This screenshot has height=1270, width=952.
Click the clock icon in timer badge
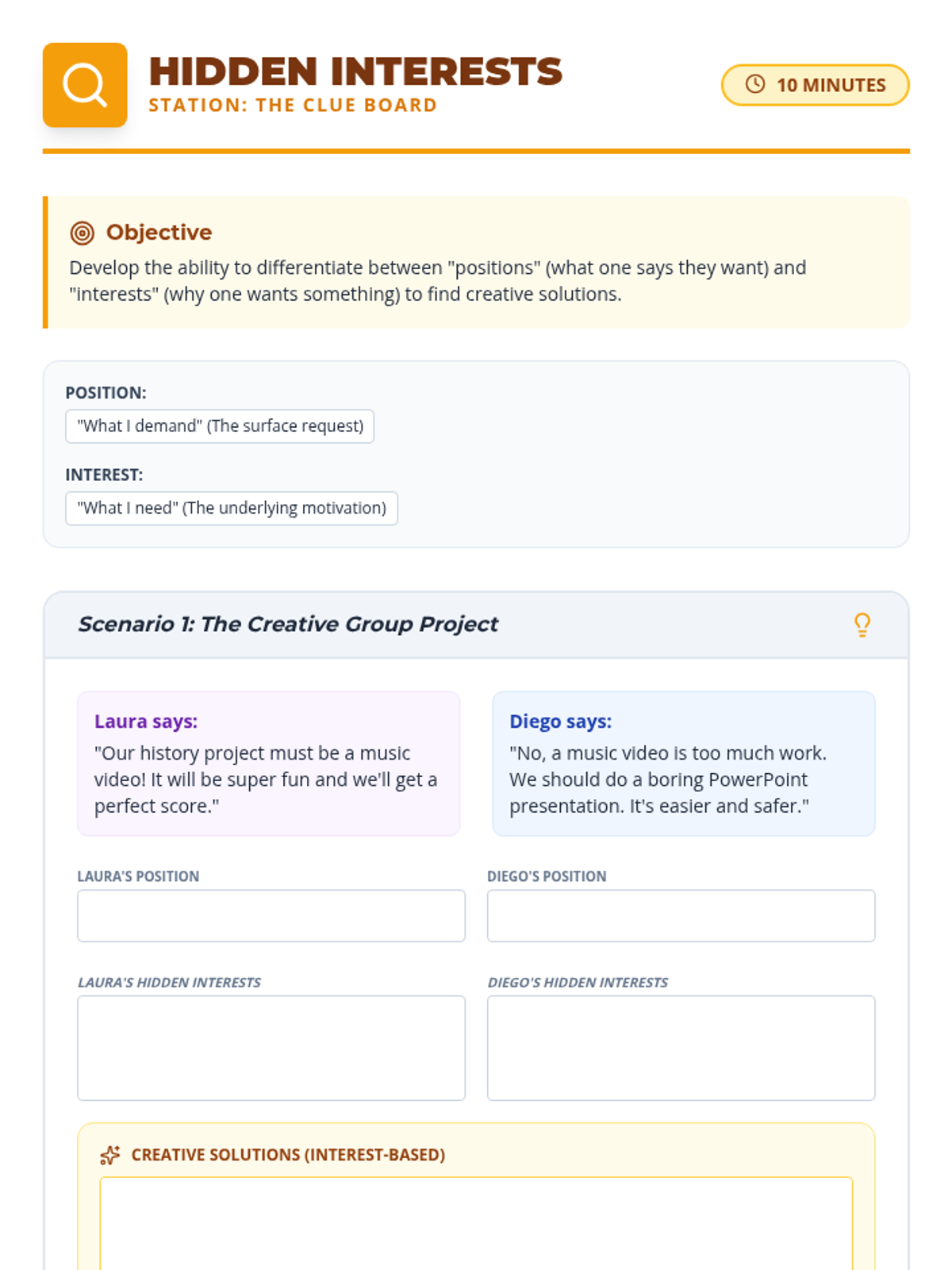[x=755, y=84]
